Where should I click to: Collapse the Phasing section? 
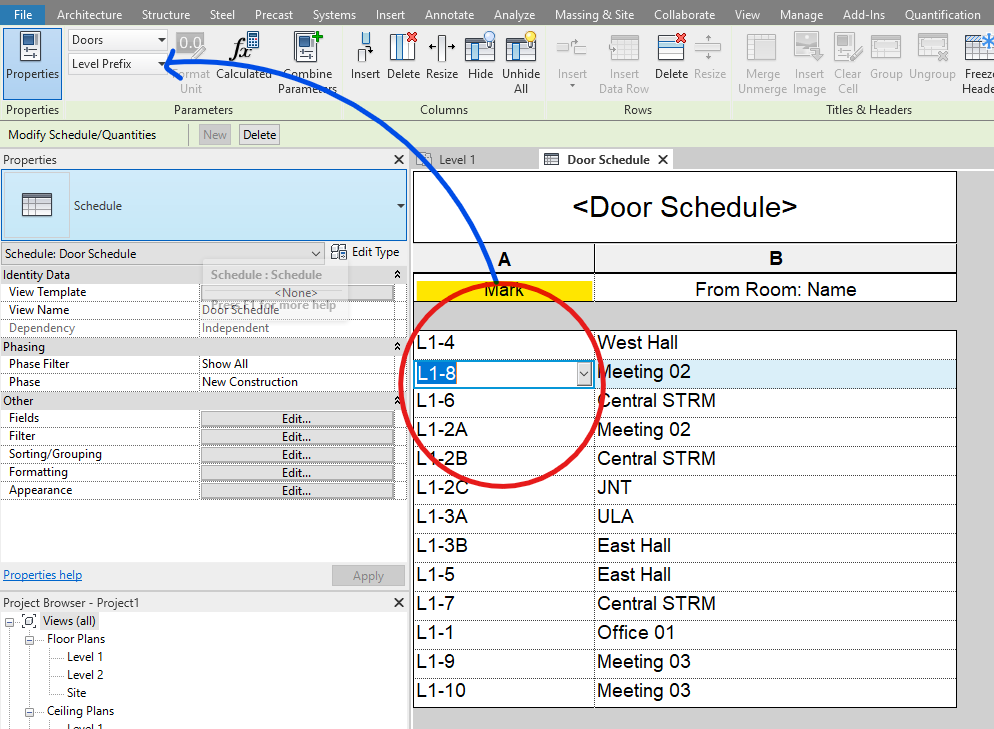coord(395,347)
